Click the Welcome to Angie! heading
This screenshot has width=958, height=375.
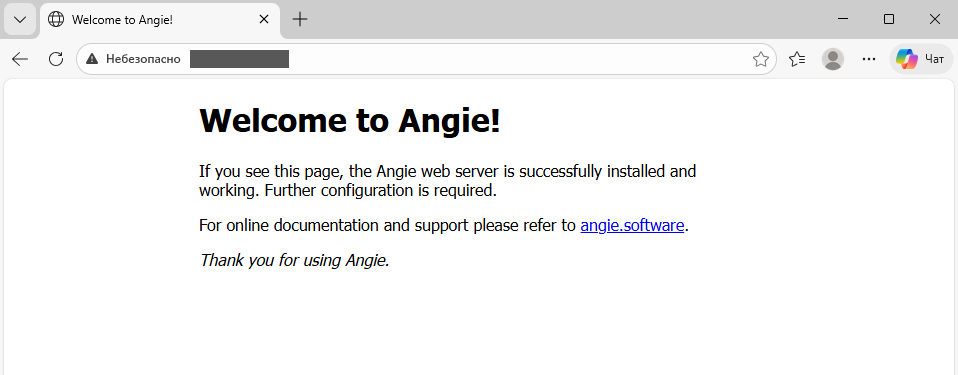click(x=350, y=120)
